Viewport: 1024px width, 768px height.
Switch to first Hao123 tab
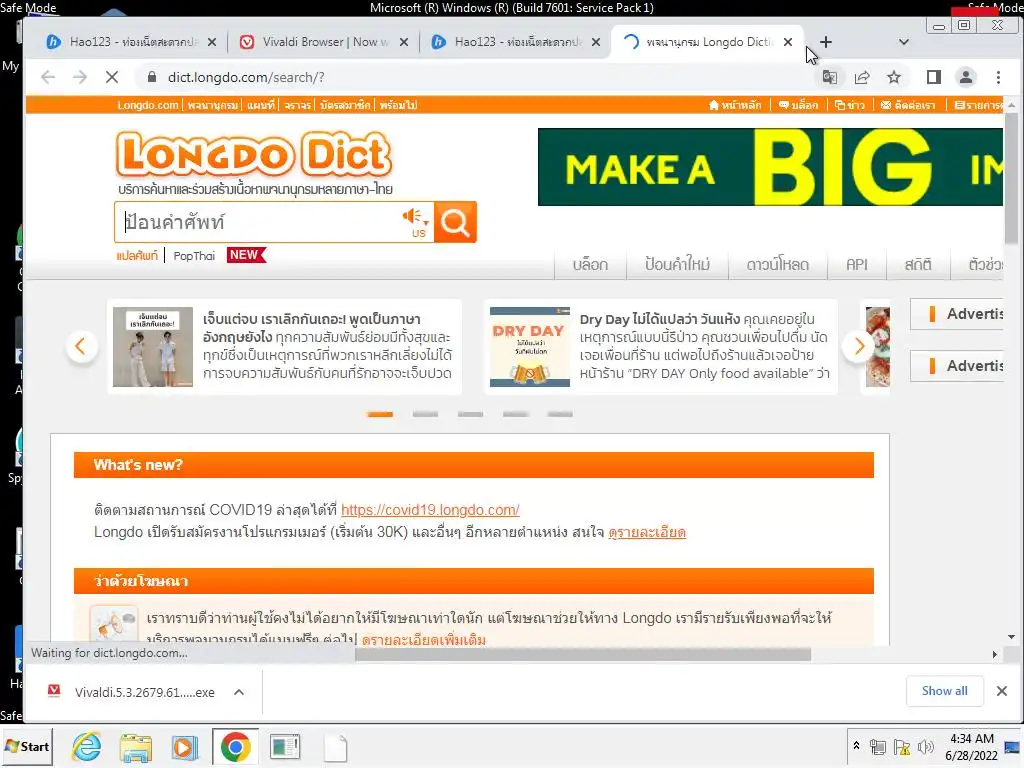pyautogui.click(x=133, y=42)
